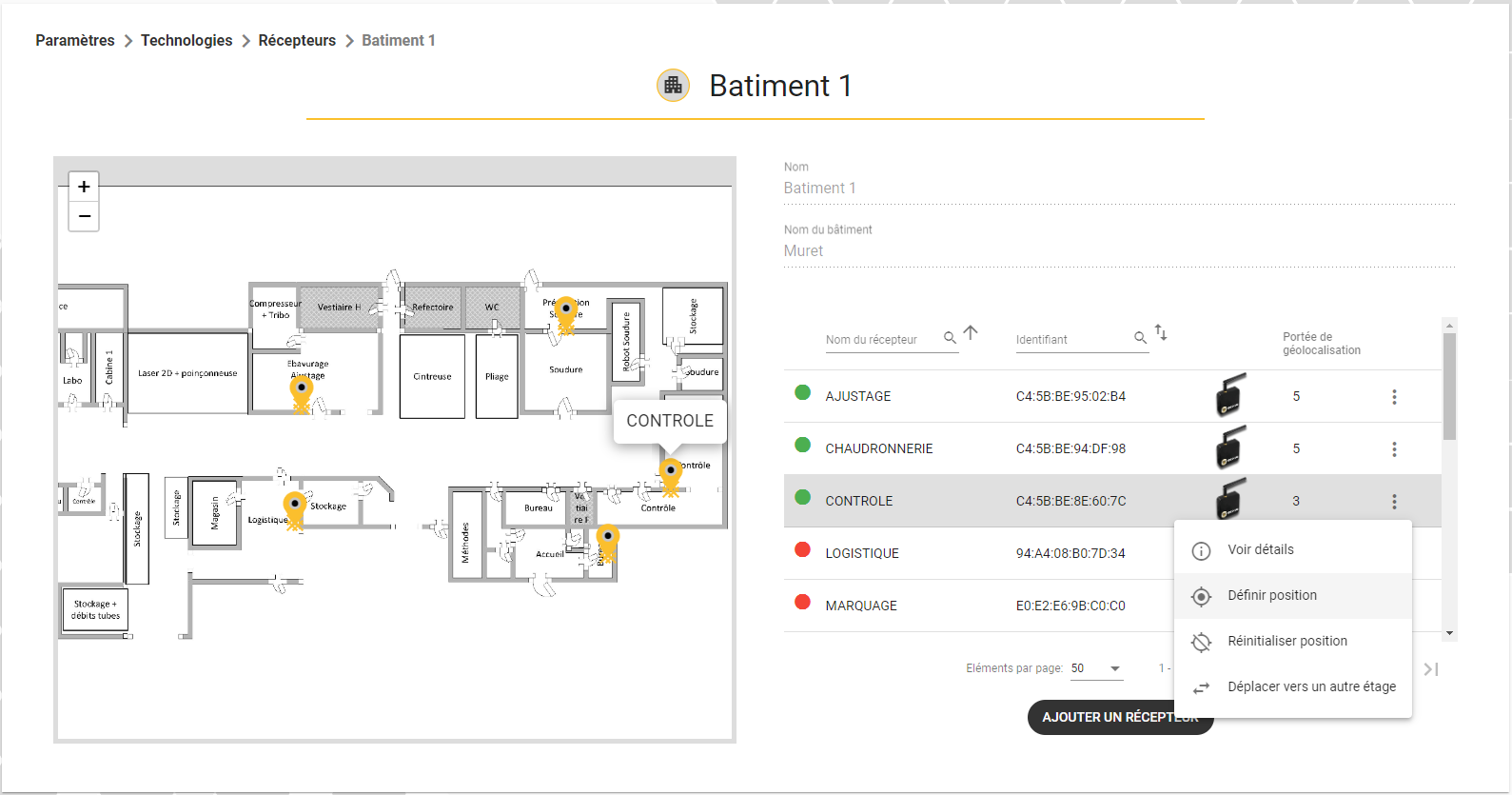This screenshot has height=795, width=1512.
Task: Select the receiver marker near the Accueil room
Action: (x=607, y=541)
